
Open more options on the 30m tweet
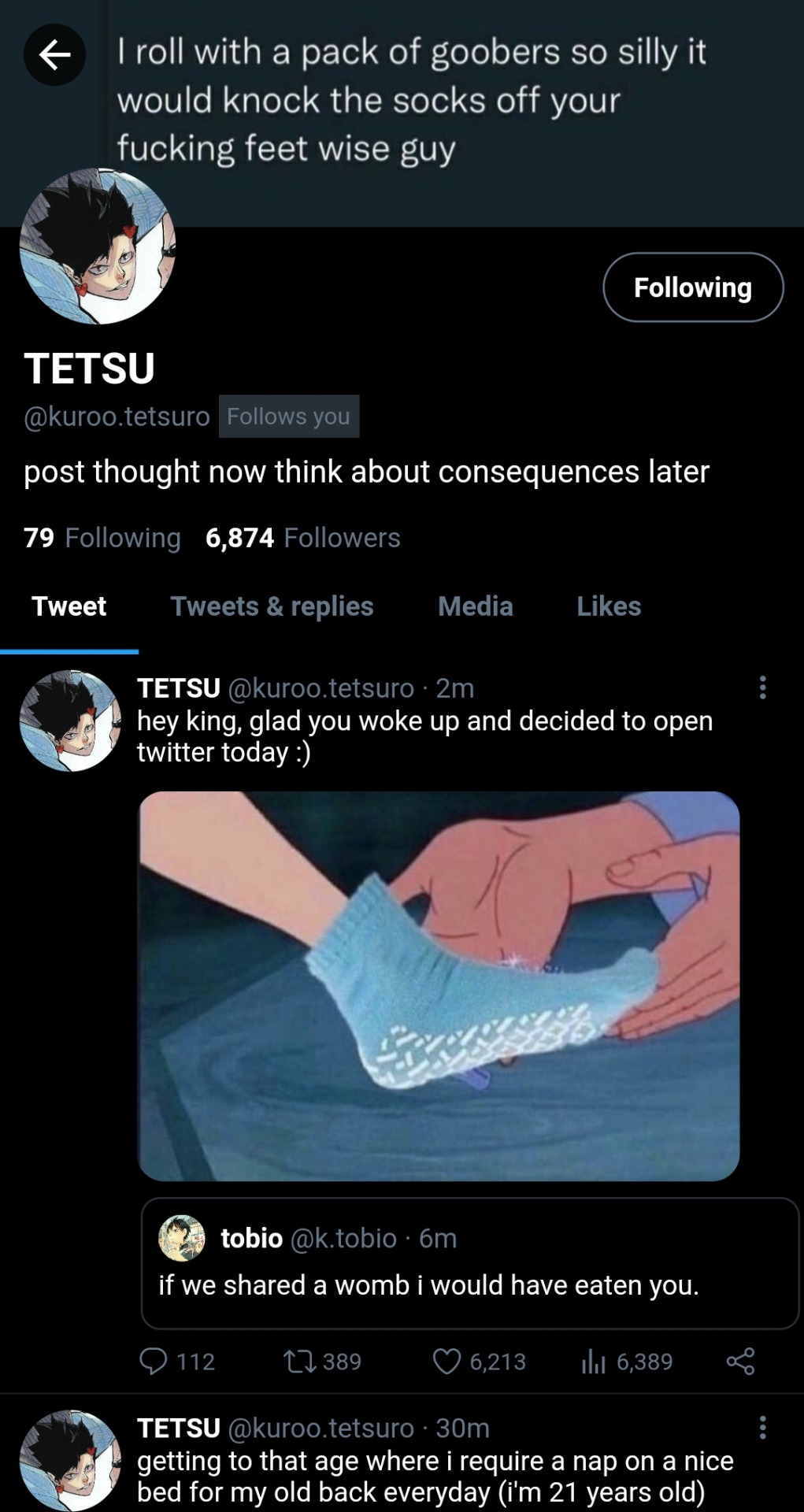[x=762, y=1427]
